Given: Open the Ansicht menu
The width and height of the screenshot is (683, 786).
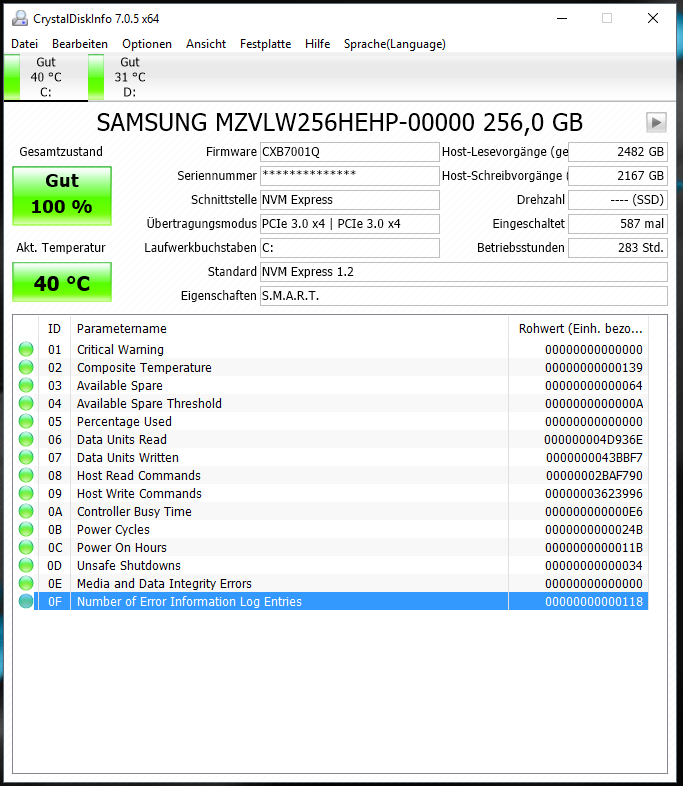Looking at the screenshot, I should coord(206,44).
